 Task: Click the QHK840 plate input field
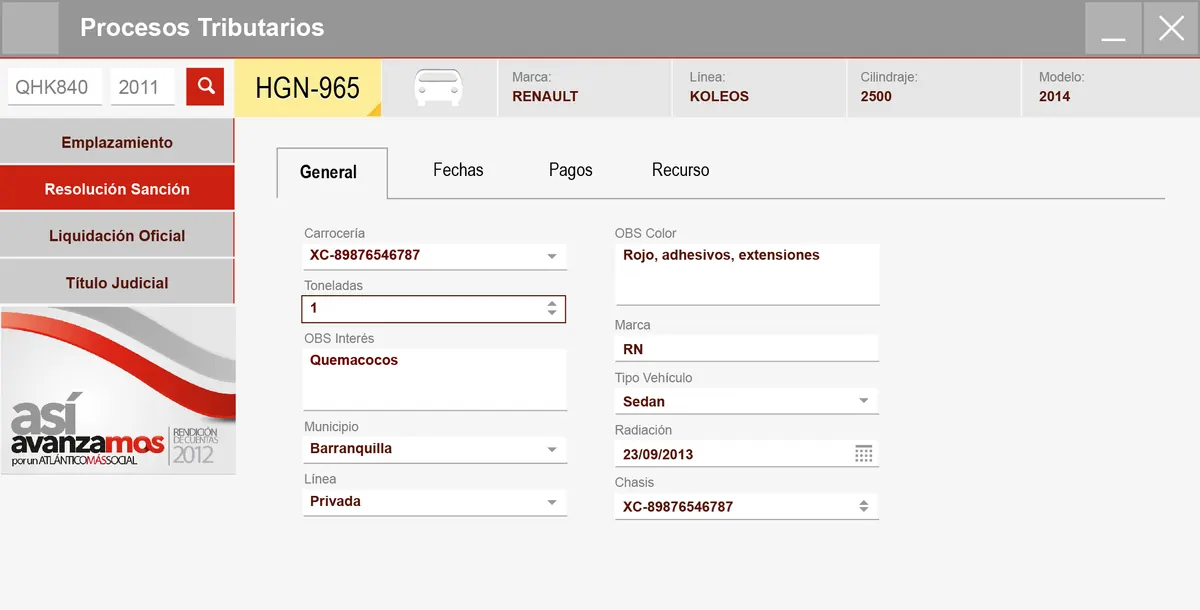point(55,87)
